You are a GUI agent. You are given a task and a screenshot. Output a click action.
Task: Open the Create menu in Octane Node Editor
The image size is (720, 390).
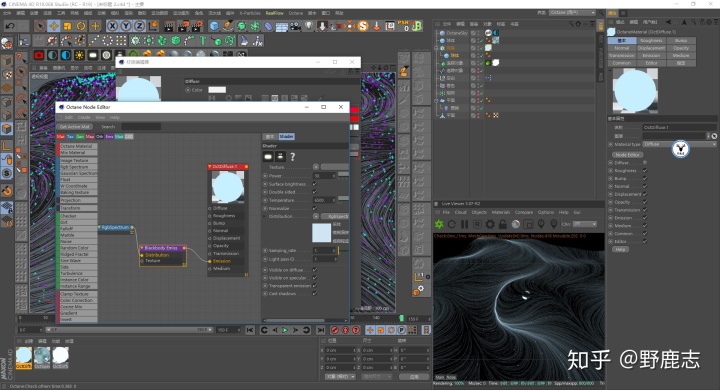pyautogui.click(x=84, y=118)
